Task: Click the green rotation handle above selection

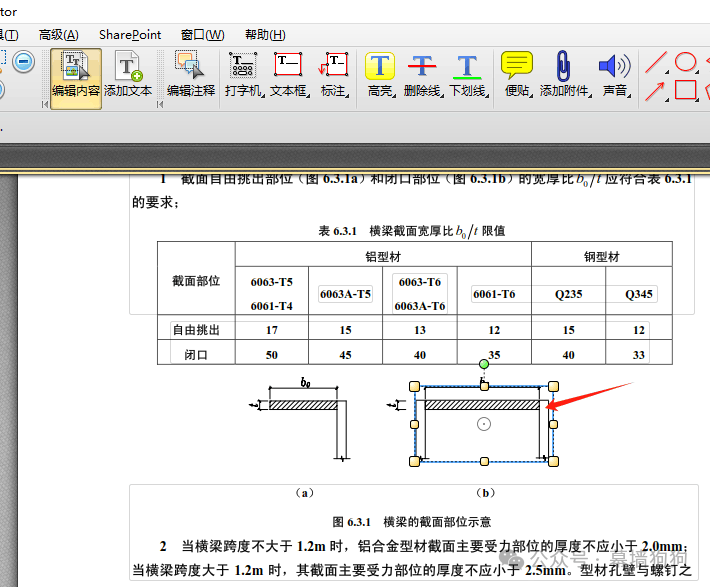Action: click(484, 363)
